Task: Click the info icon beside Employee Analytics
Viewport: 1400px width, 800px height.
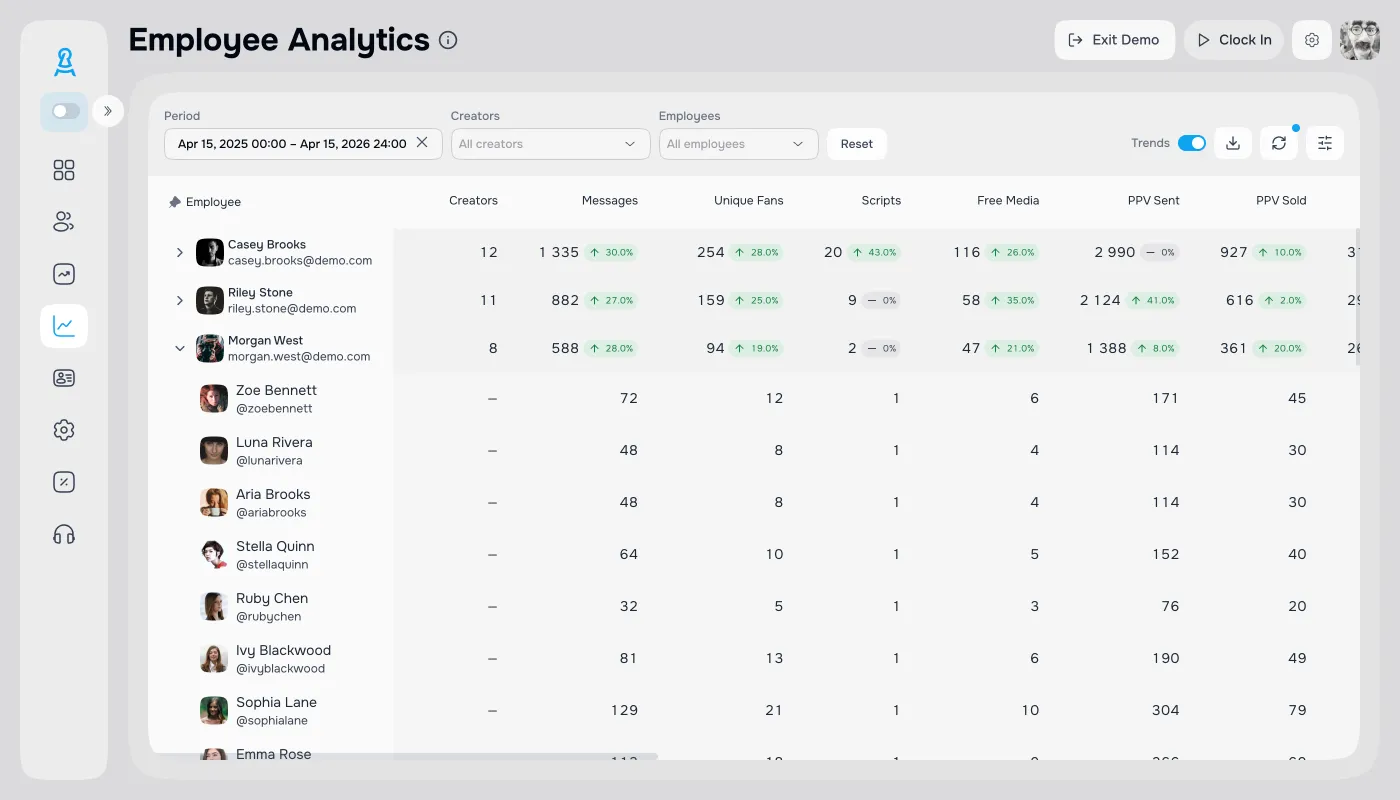Action: pos(448,40)
